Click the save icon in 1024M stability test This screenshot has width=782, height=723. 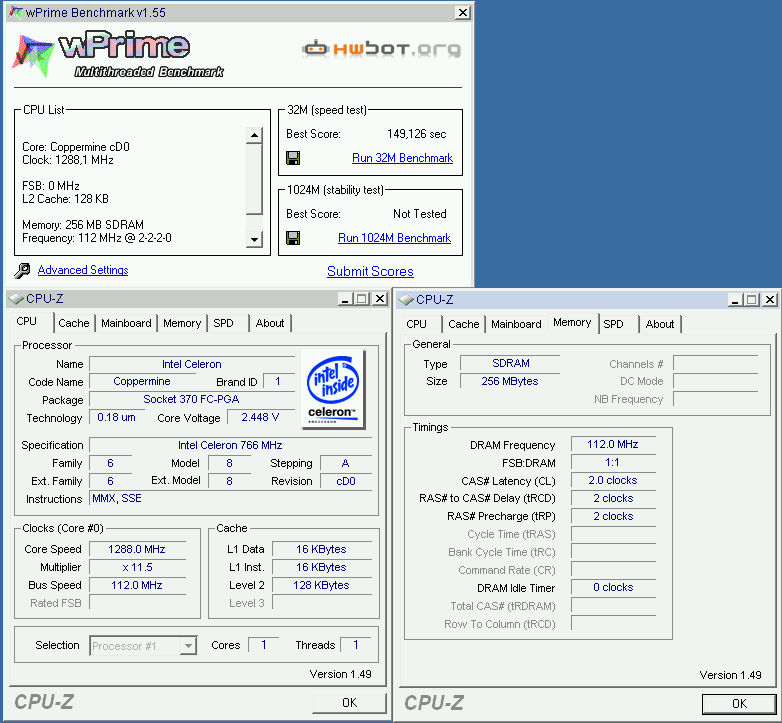[293, 238]
